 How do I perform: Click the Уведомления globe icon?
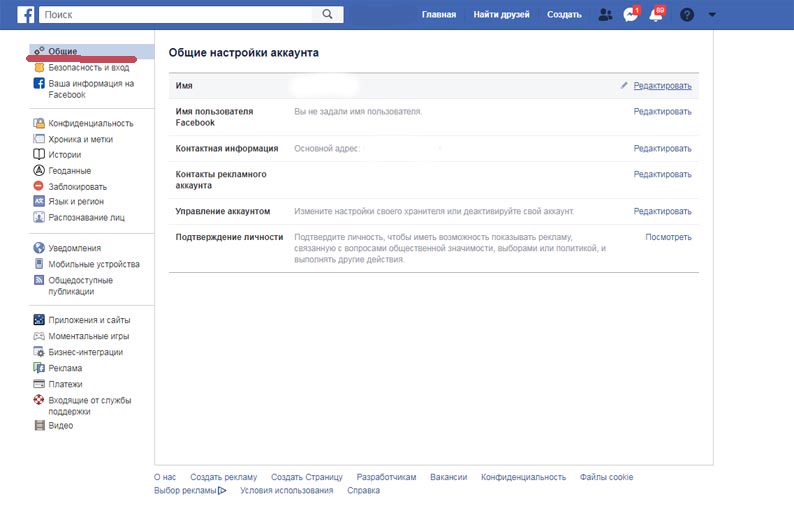(x=39, y=248)
